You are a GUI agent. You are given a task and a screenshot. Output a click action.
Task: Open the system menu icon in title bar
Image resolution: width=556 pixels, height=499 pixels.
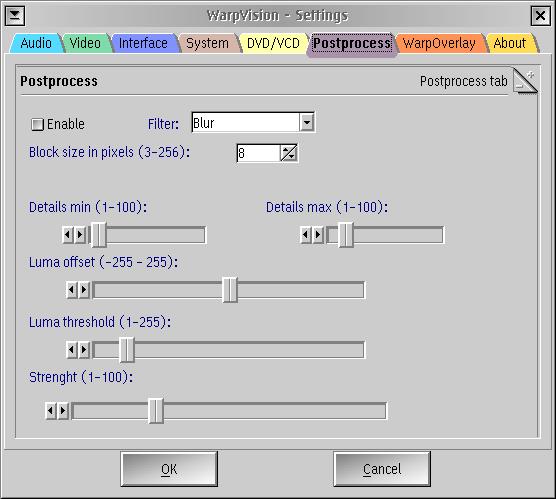15,16
